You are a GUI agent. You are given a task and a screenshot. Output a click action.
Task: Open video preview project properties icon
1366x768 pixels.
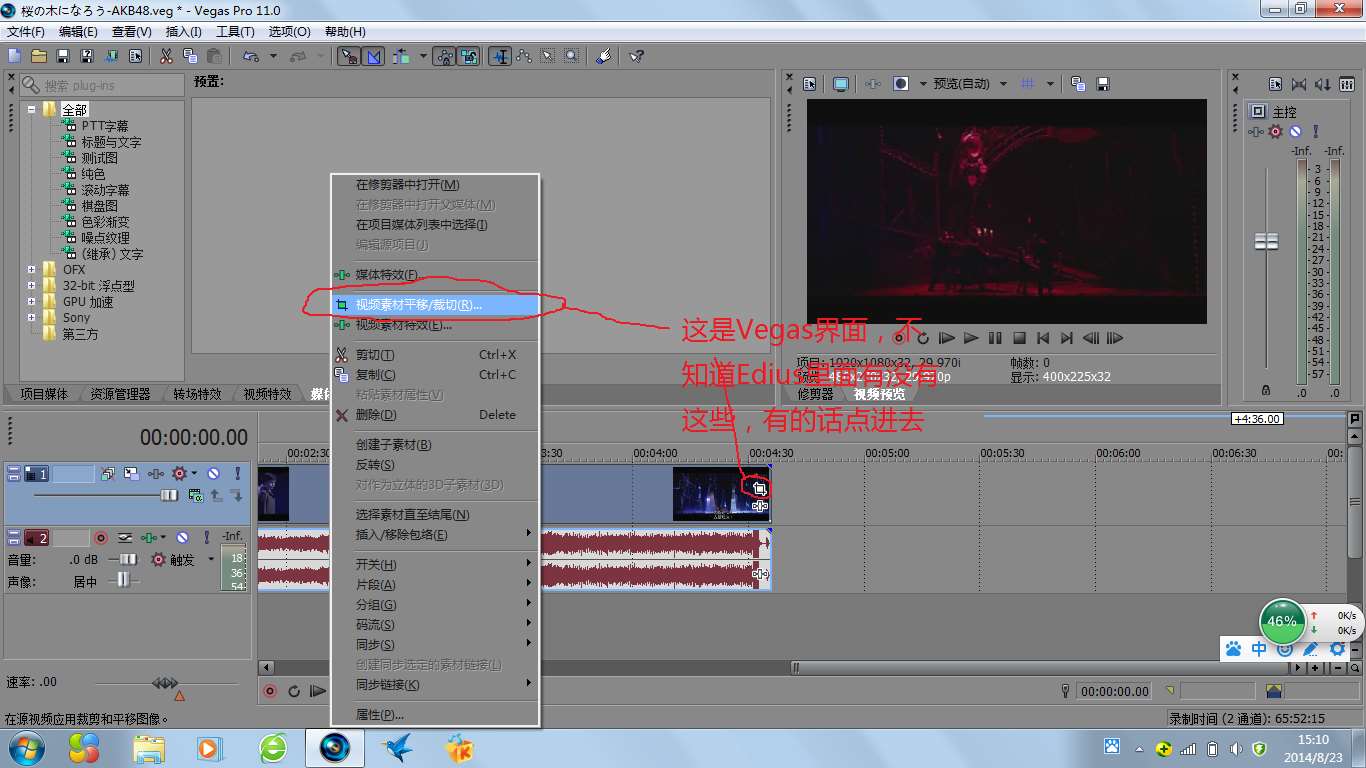pos(810,84)
